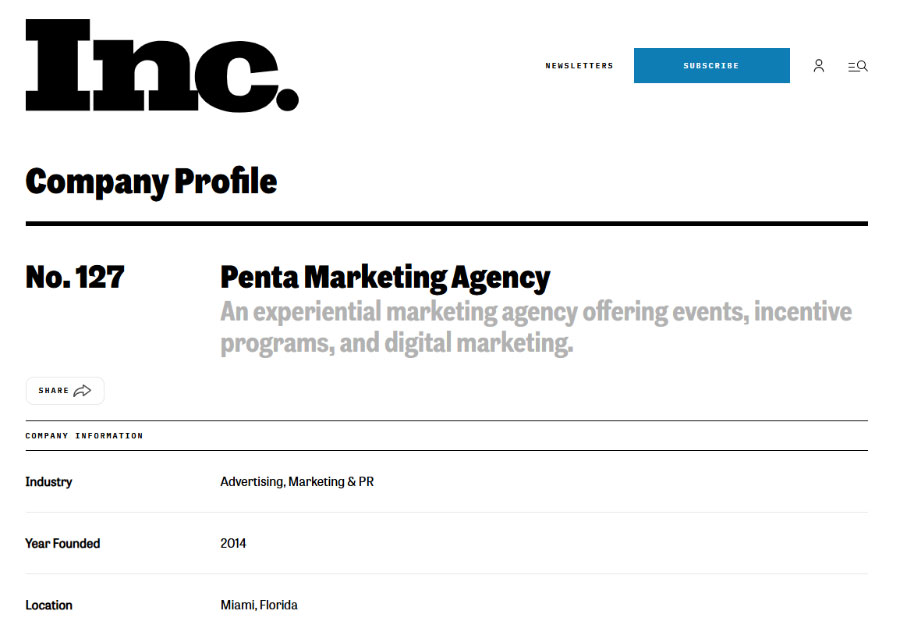The height and width of the screenshot is (625, 901).
Task: Click the Penta Marketing Agency title
Action: (x=385, y=277)
